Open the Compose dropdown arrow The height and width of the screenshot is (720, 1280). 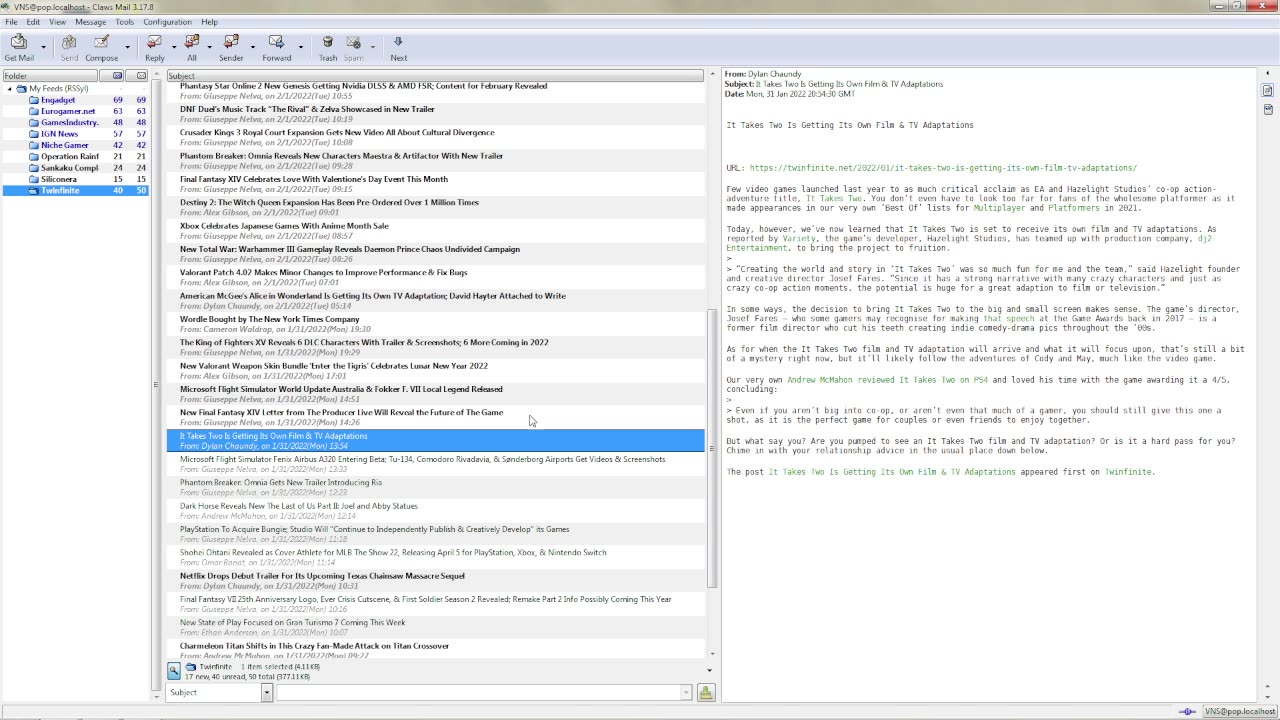[127, 47]
